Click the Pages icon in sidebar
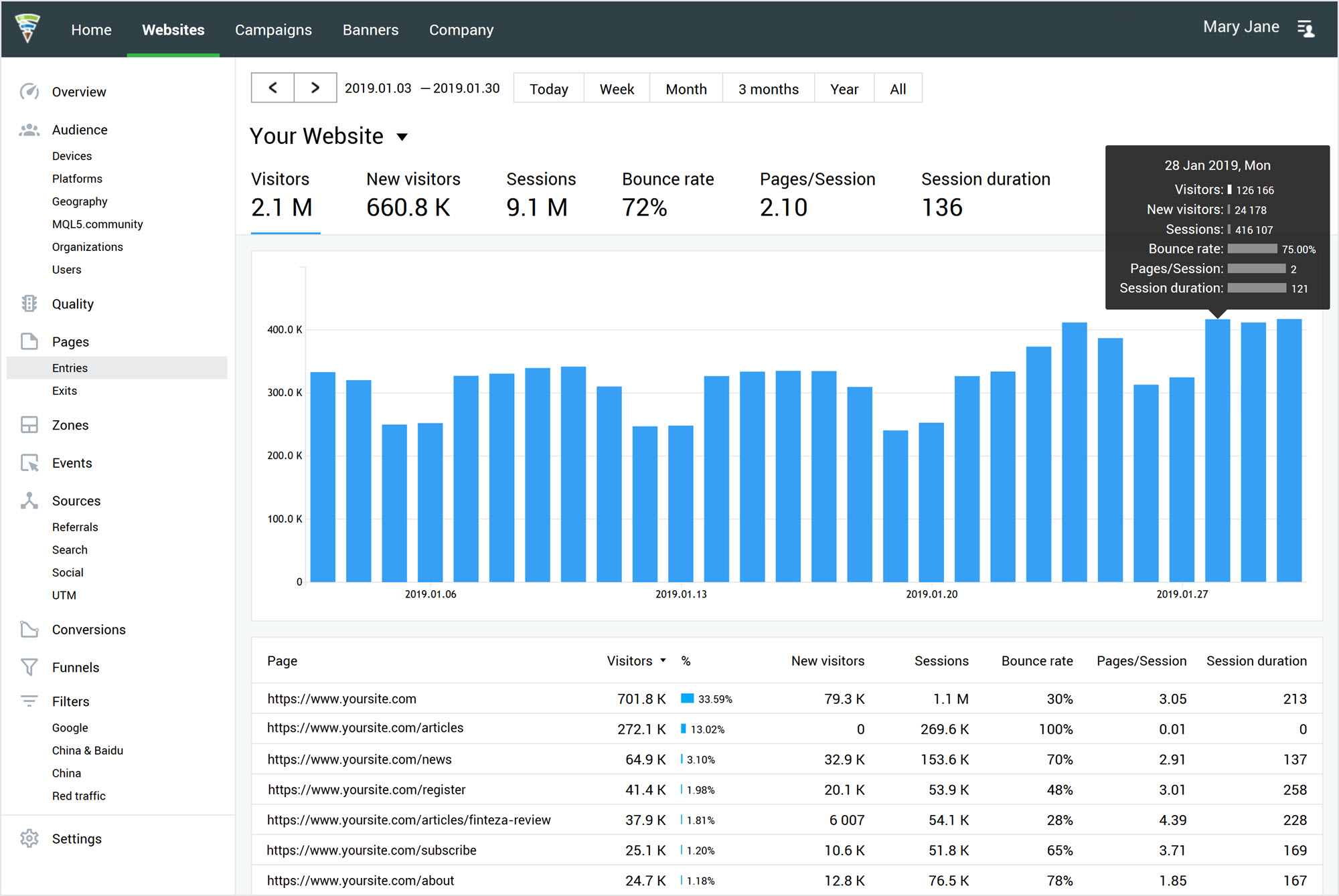The height and width of the screenshot is (896, 1339). [27, 341]
